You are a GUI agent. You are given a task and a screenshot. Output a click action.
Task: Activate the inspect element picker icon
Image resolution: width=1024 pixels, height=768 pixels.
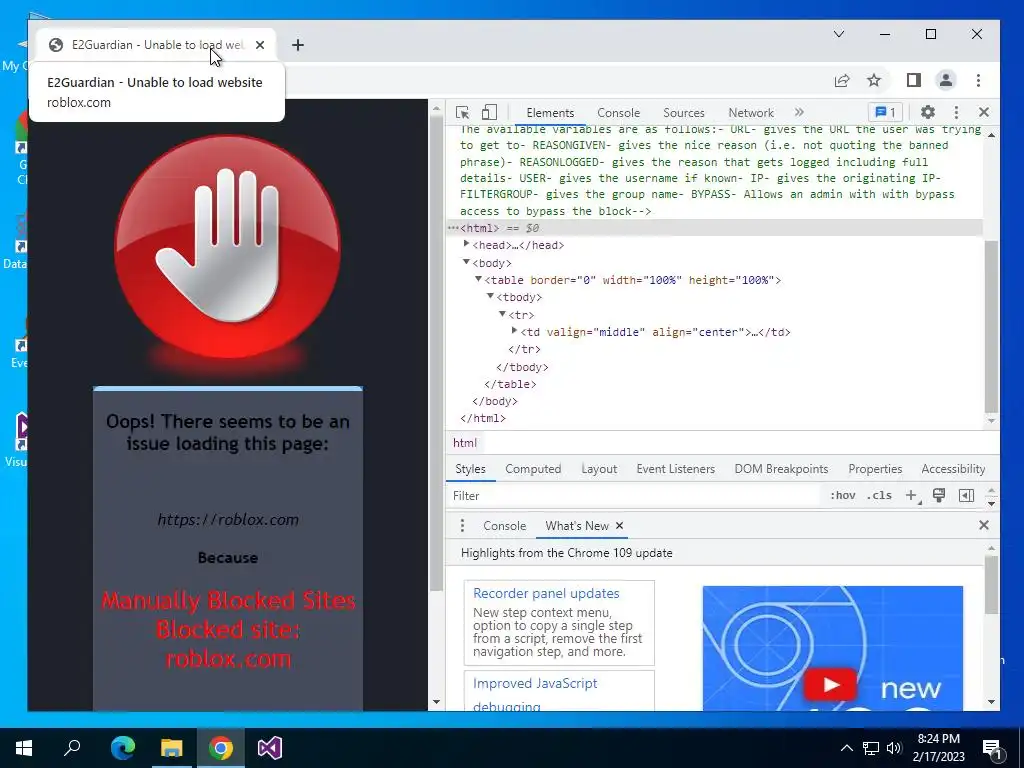click(x=462, y=112)
